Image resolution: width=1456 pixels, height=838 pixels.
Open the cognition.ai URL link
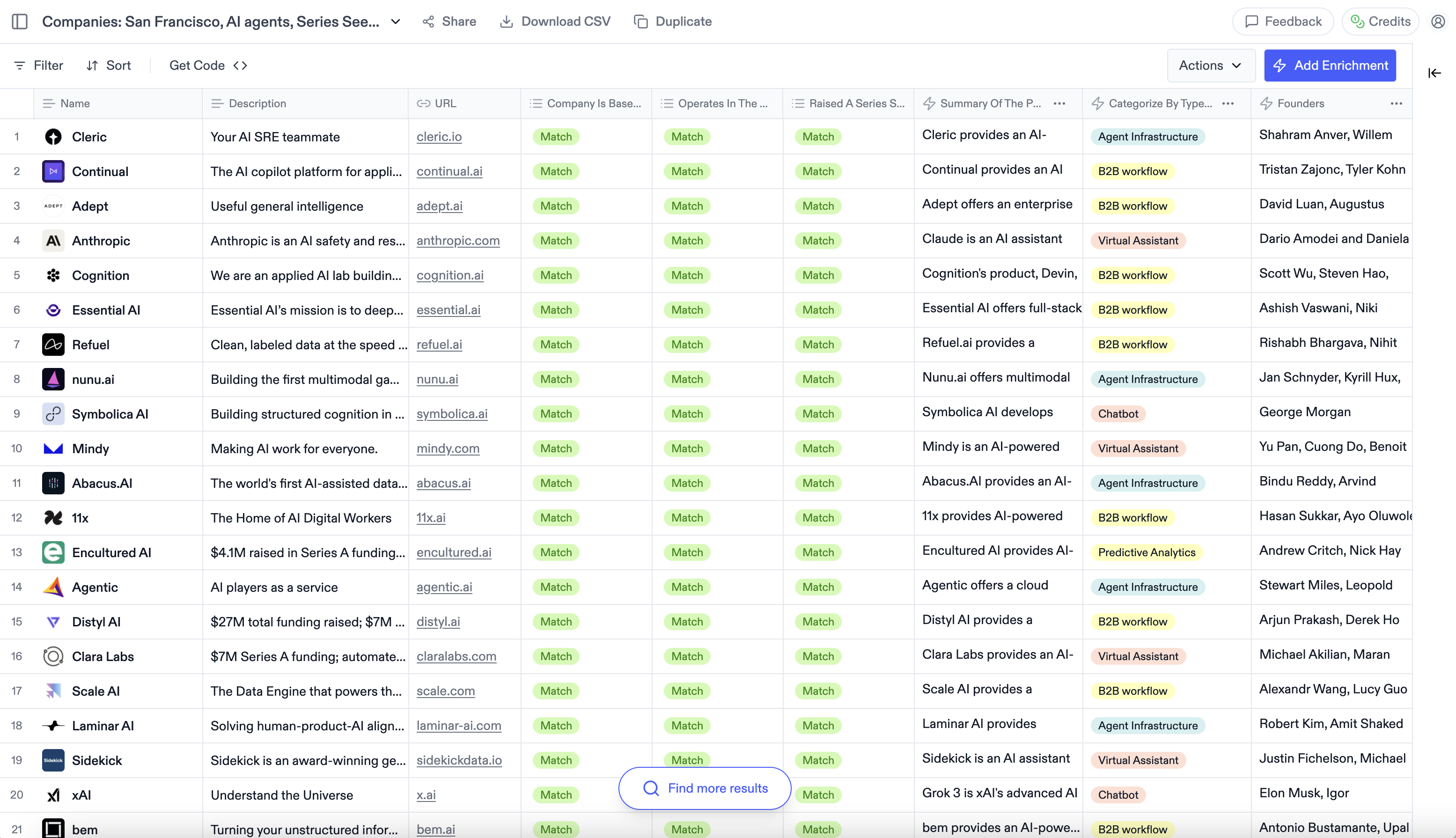pos(449,275)
